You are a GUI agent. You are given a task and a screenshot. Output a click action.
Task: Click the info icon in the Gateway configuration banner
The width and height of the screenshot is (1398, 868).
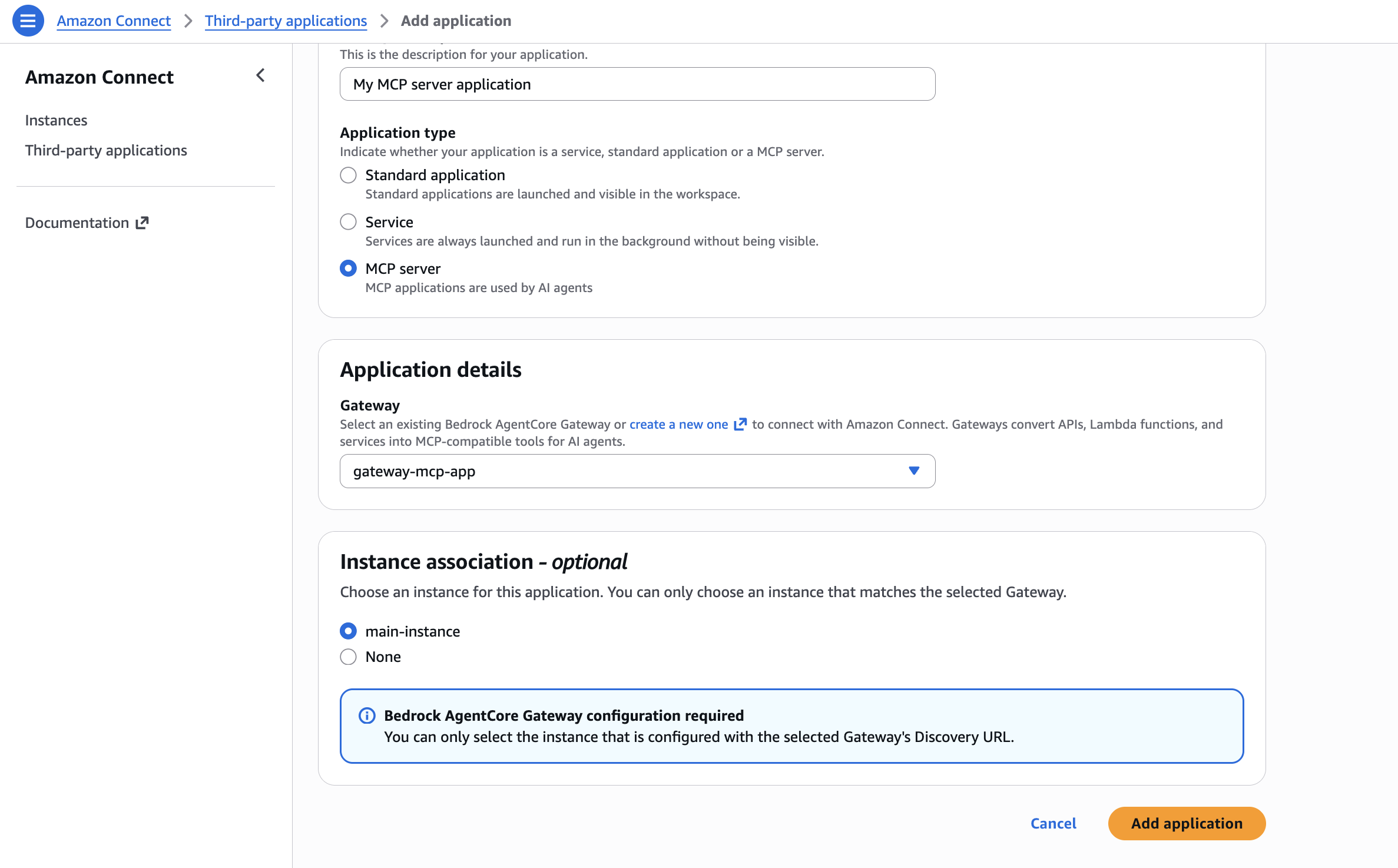pos(366,715)
